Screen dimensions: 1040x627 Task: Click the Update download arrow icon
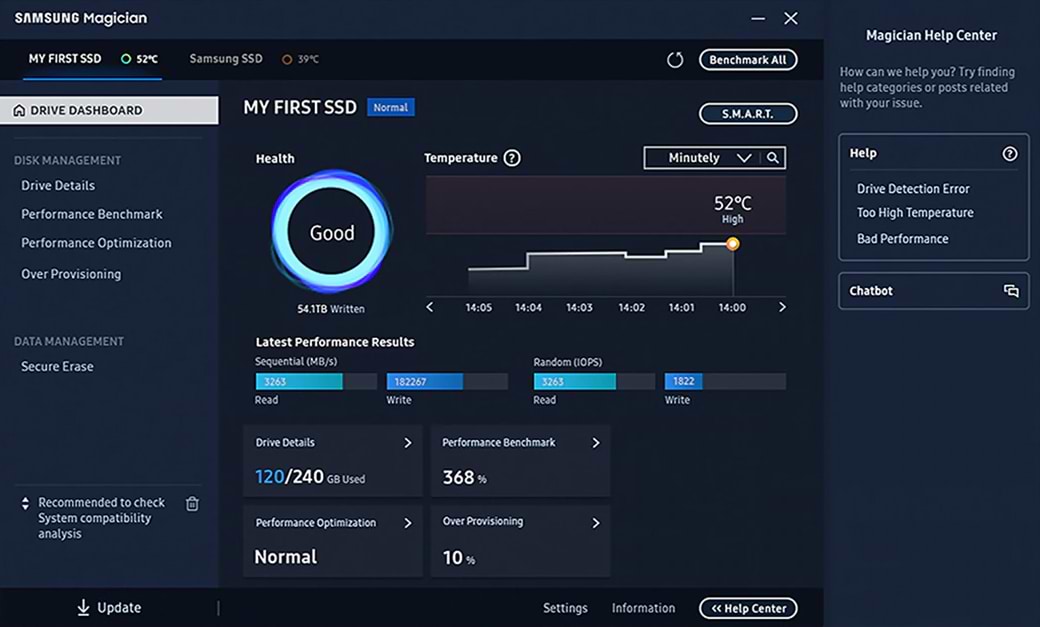click(x=83, y=607)
